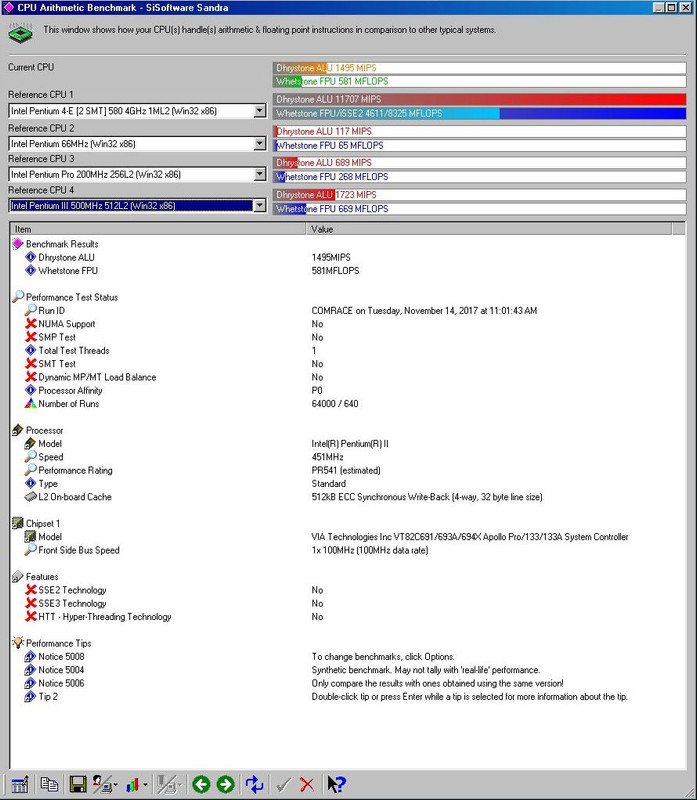The height and width of the screenshot is (800, 697).
Task: Click the red X cancel icon
Action: 307,785
